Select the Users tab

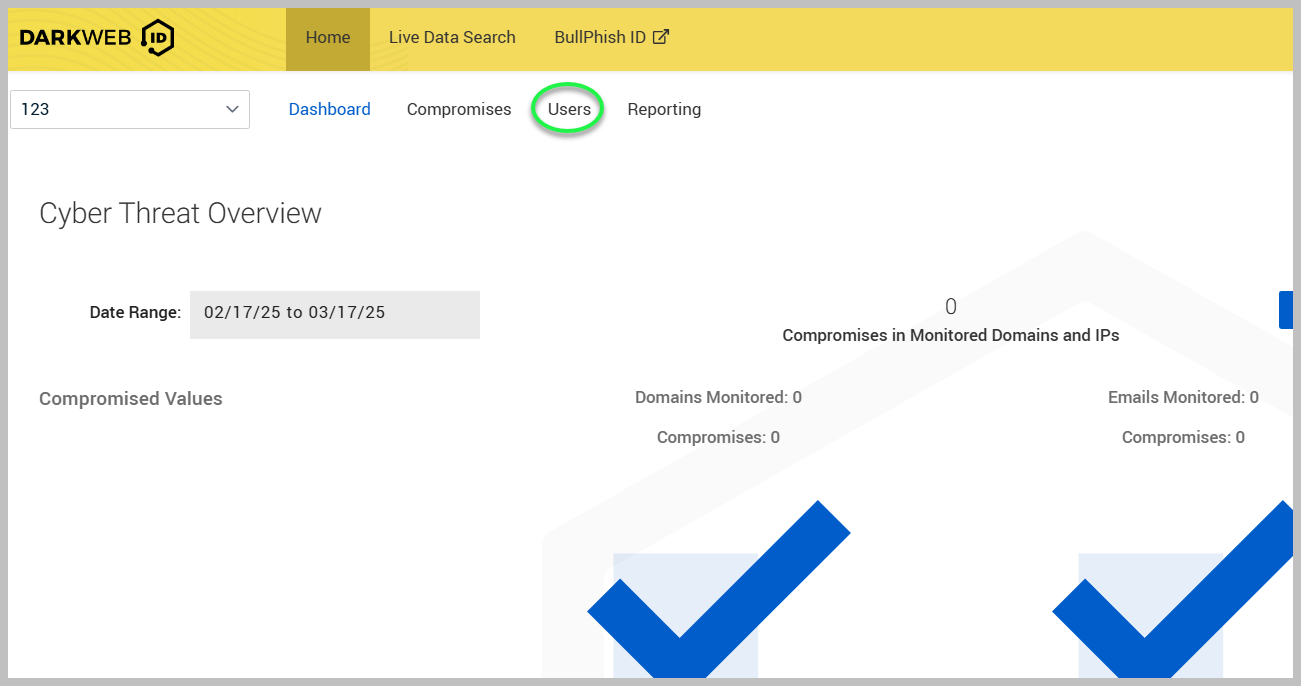[x=569, y=109]
